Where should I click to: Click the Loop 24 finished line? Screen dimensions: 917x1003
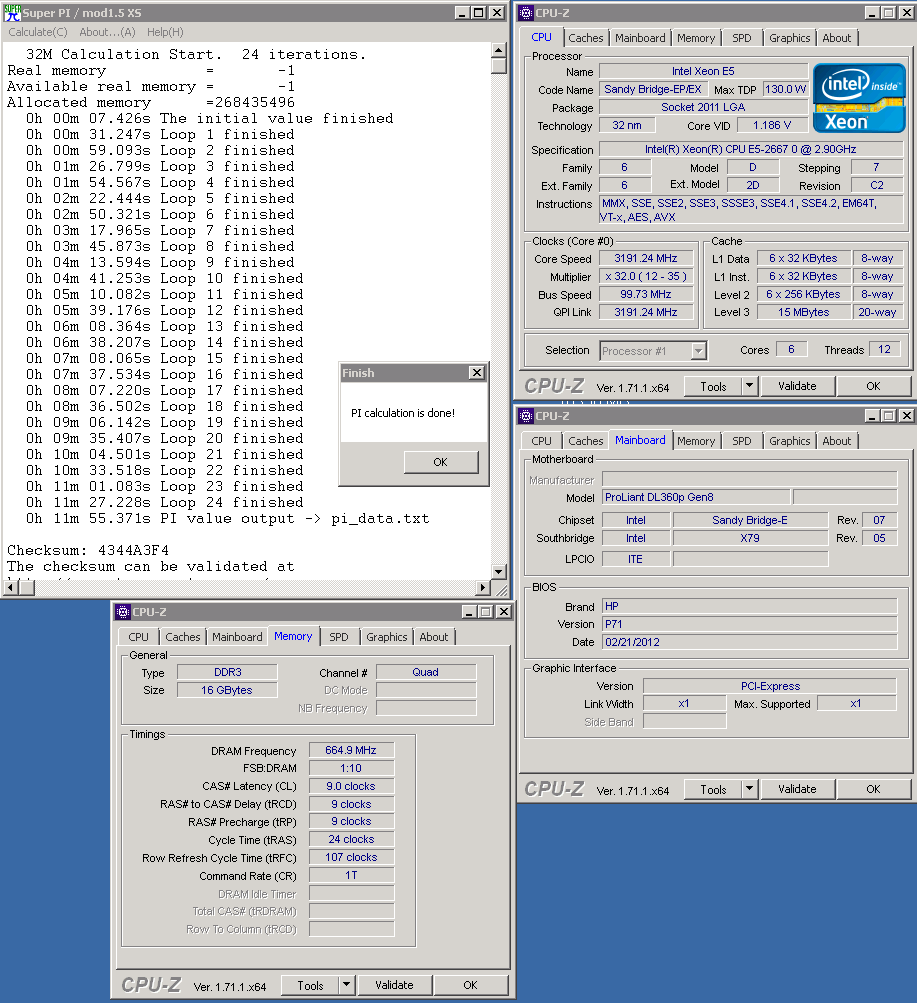coord(165,503)
